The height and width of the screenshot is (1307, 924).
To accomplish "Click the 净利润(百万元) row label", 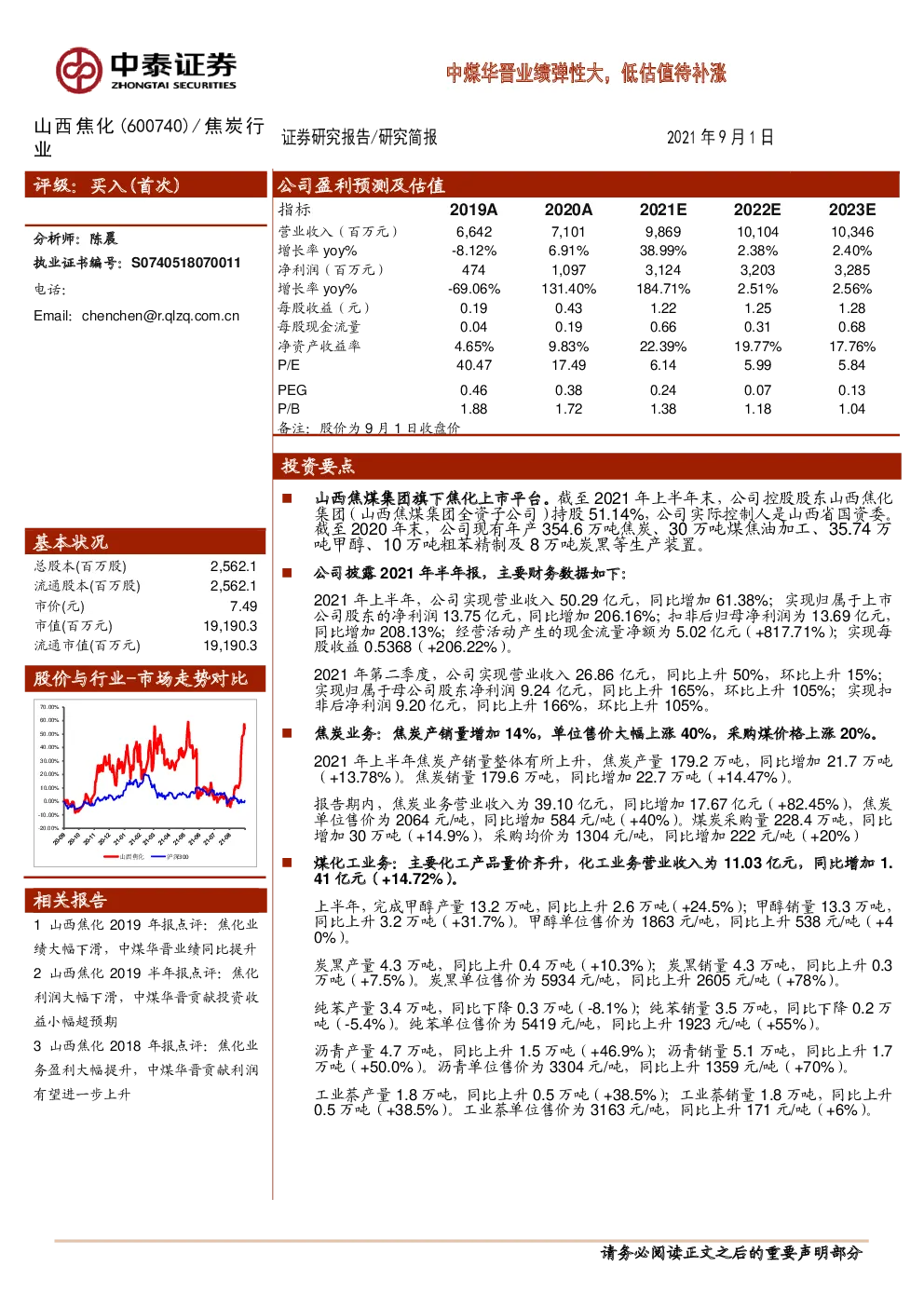I will 331,270.
